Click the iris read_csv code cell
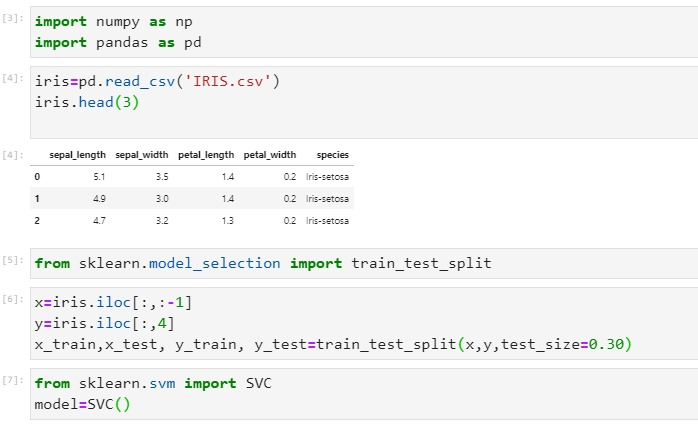The width and height of the screenshot is (698, 428). tap(364, 102)
